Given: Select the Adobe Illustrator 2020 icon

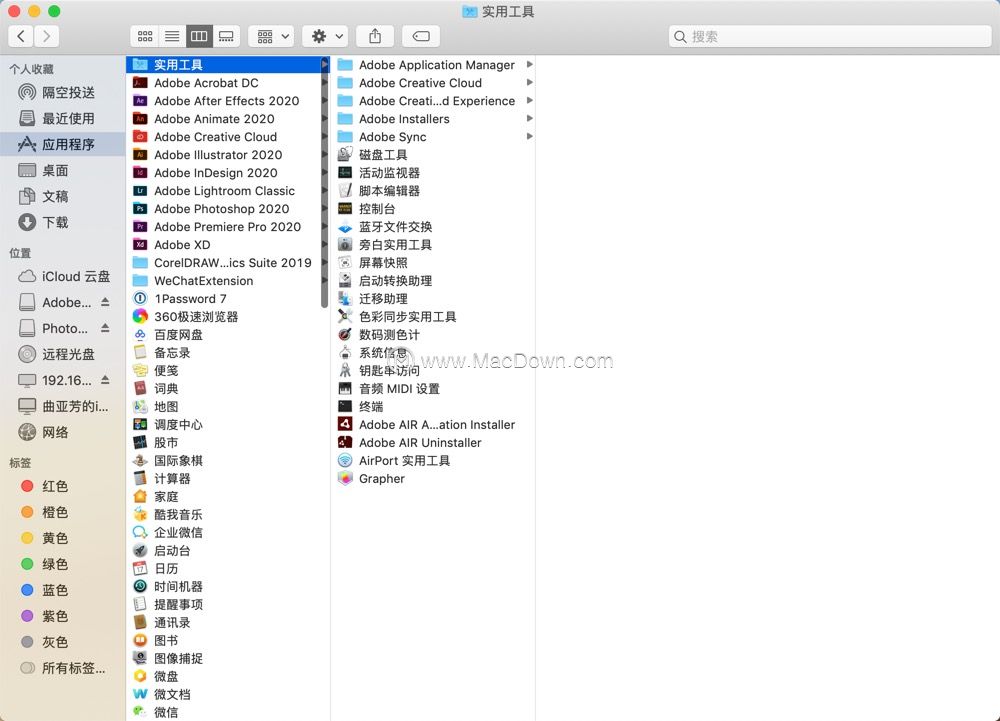Looking at the screenshot, I should point(140,155).
